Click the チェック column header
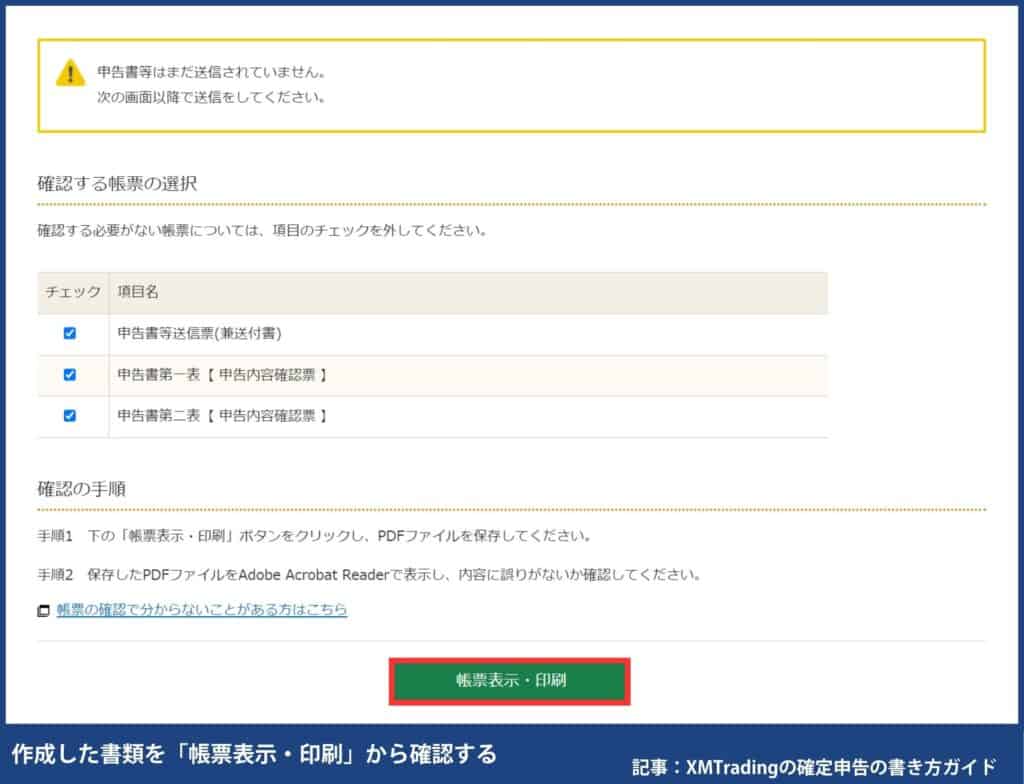The height and width of the screenshot is (784, 1024). 72,292
